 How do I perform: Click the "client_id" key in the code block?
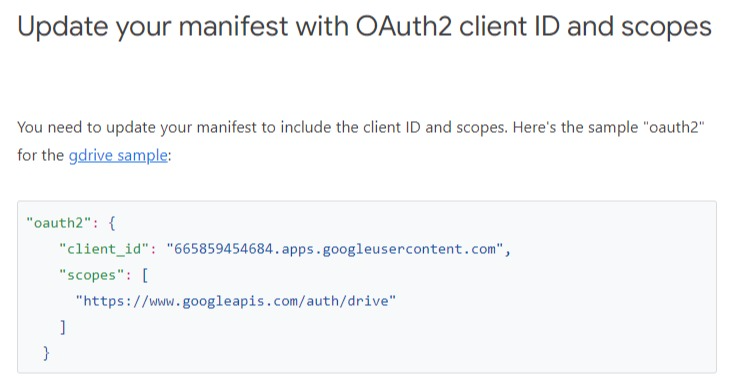pos(104,249)
